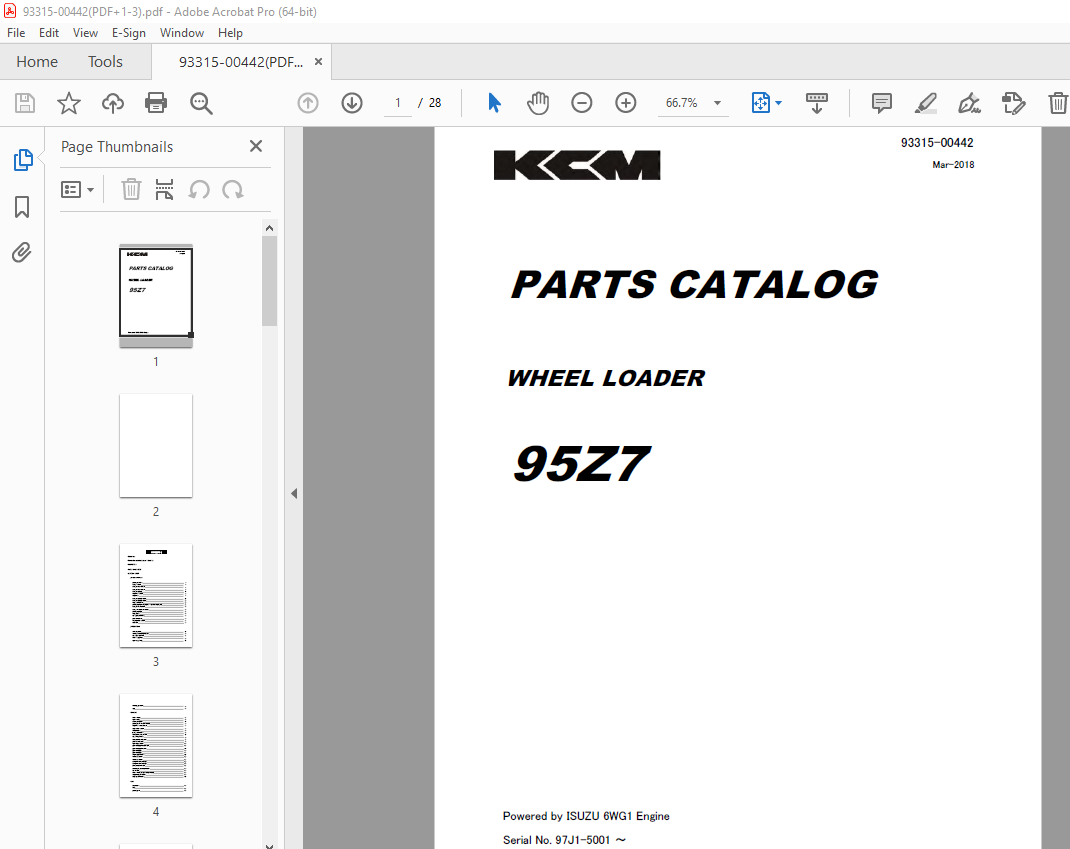
Task: Click the "WHEEL LOADER" text
Action: (x=606, y=378)
